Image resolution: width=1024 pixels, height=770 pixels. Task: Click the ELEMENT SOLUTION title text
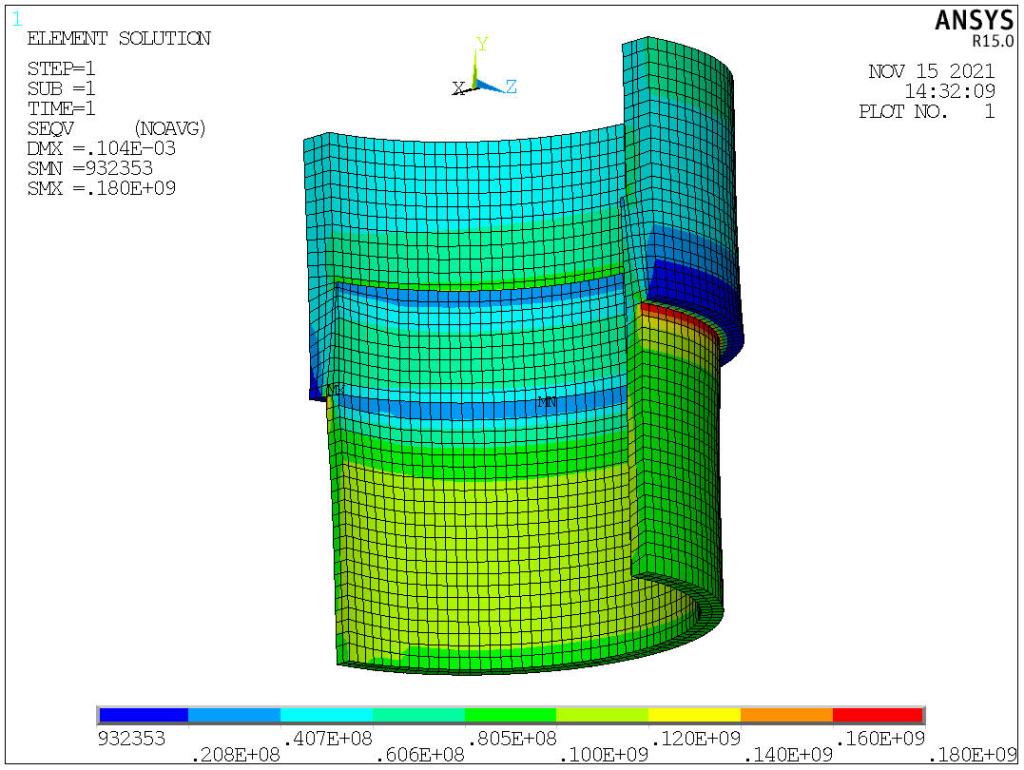coord(118,39)
